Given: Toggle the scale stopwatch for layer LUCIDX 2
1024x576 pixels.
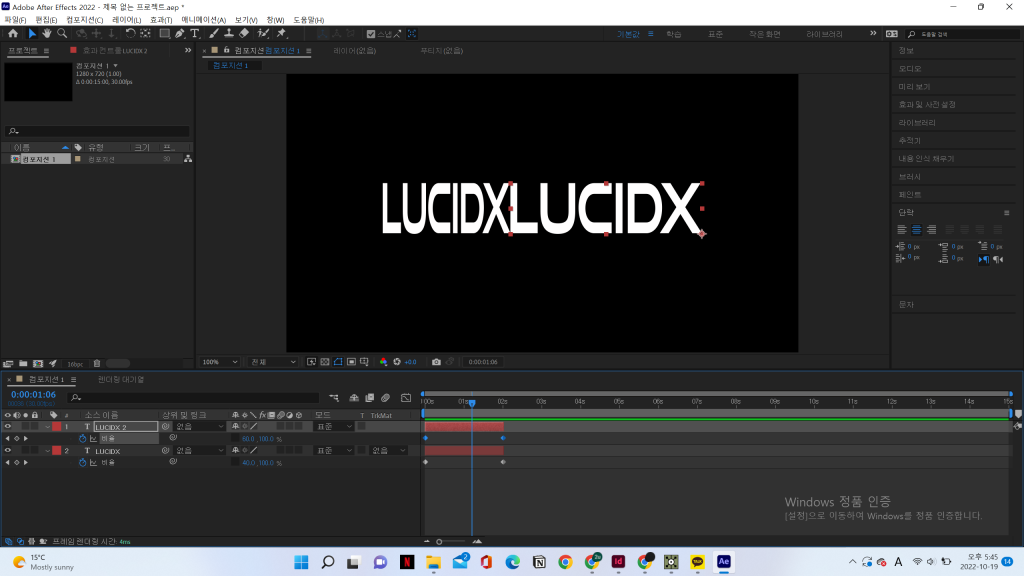Looking at the screenshot, I should click(82, 439).
